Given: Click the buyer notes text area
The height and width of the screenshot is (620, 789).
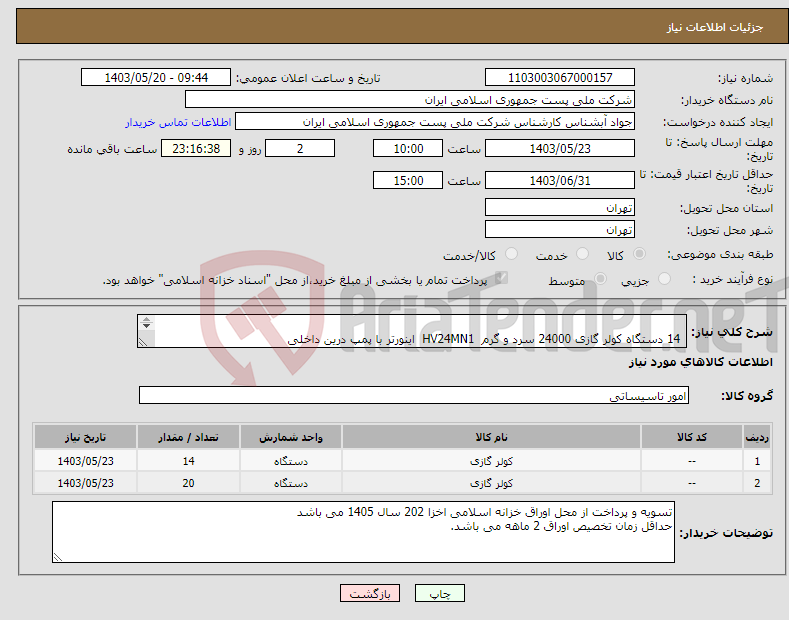Looking at the screenshot, I should [363, 532].
